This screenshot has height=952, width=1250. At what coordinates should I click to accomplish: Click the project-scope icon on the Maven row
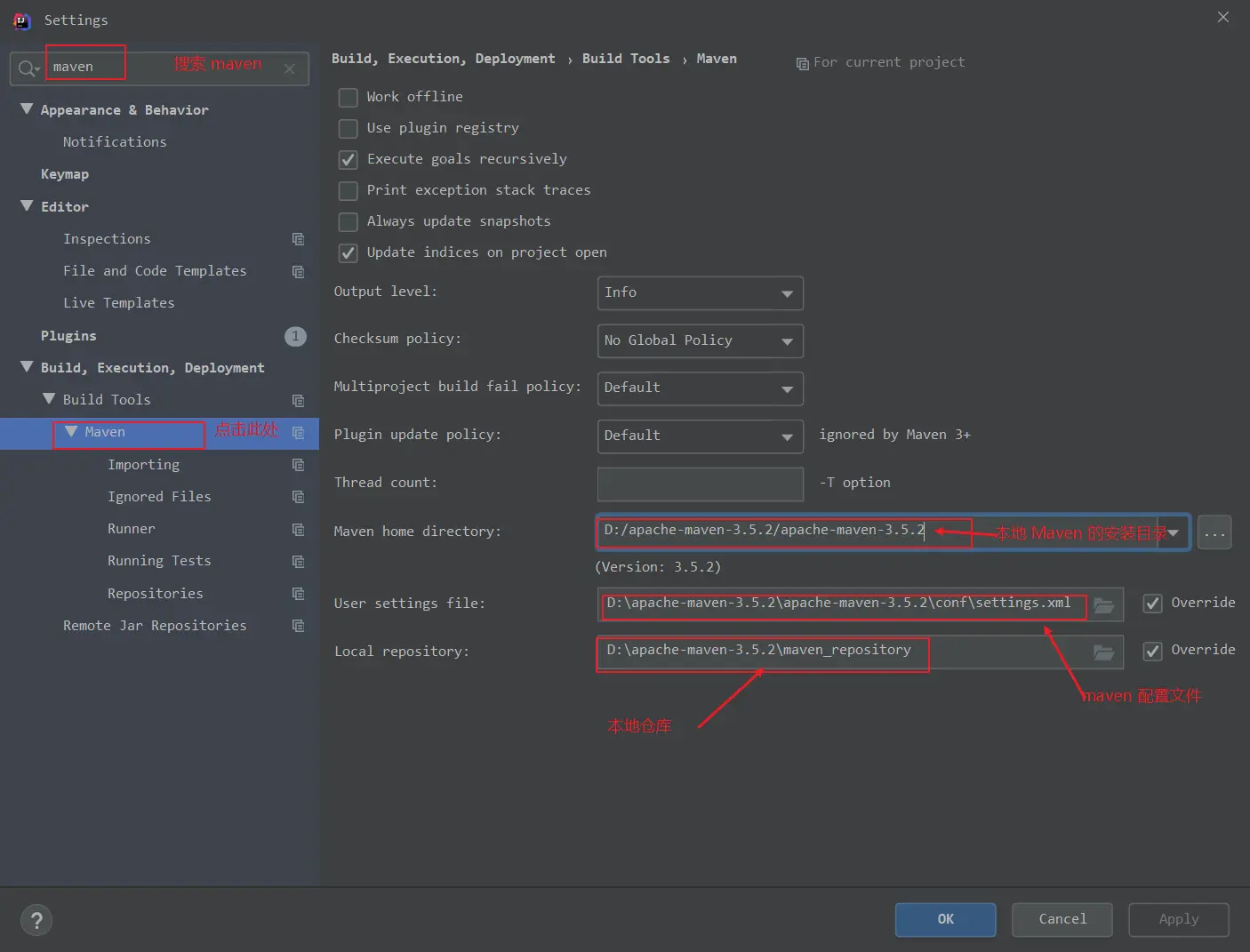tap(298, 432)
